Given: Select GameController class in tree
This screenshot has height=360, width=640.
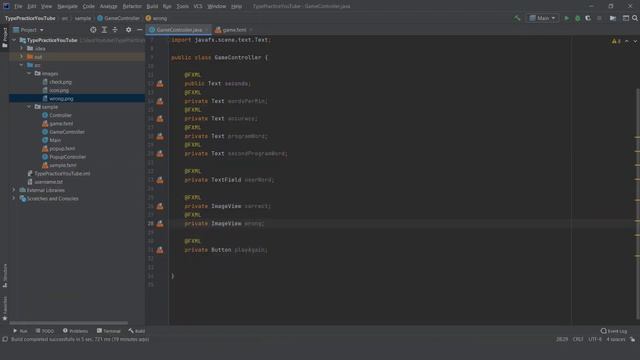Looking at the screenshot, I should click(67, 132).
